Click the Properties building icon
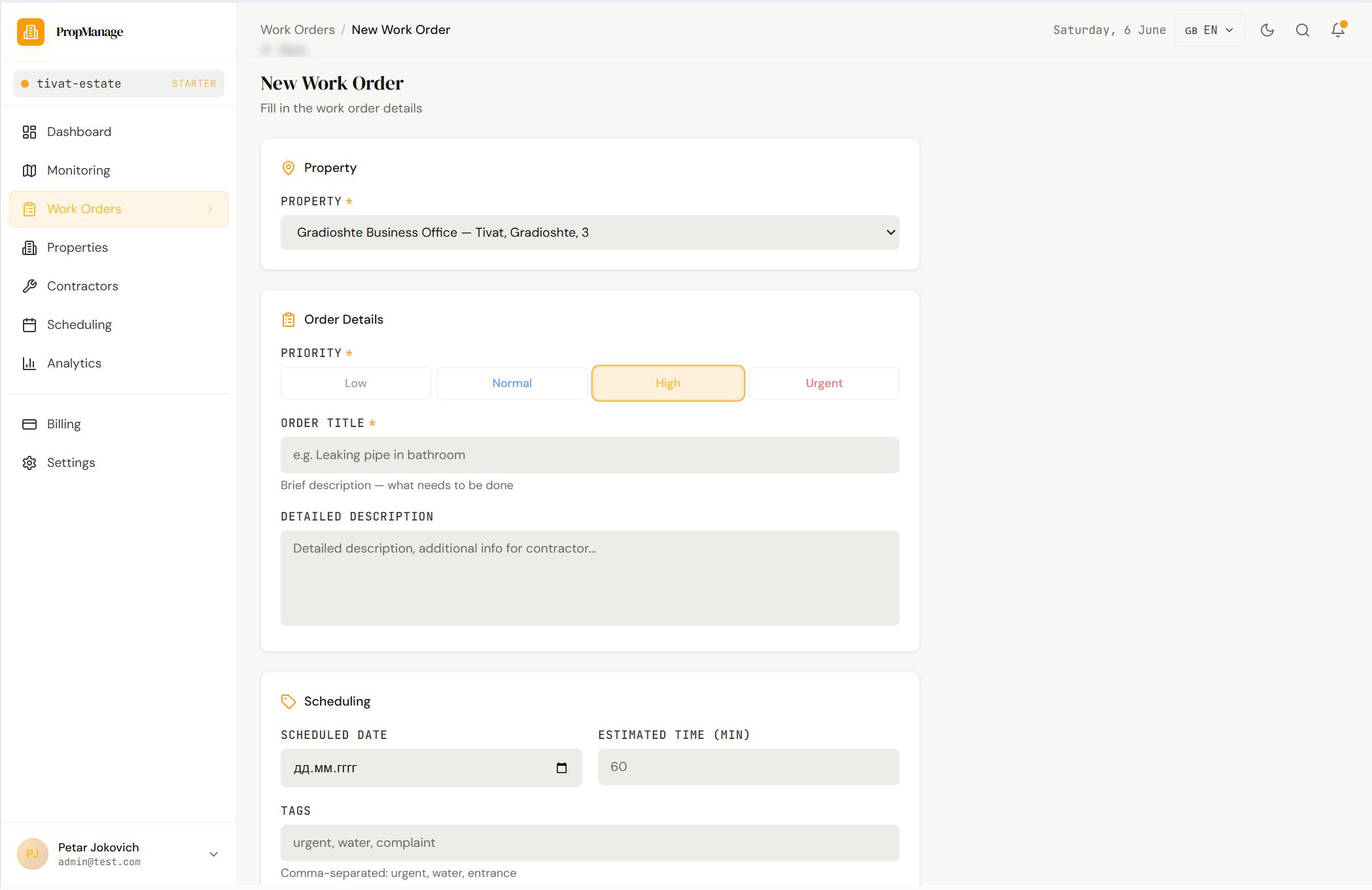This screenshot has width=1372, height=890. [29, 248]
